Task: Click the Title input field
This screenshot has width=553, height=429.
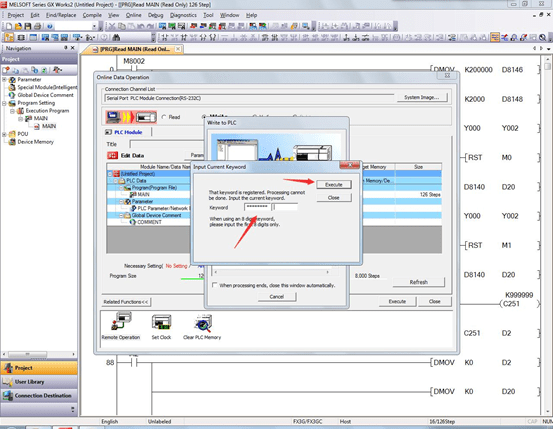Action: [167, 144]
